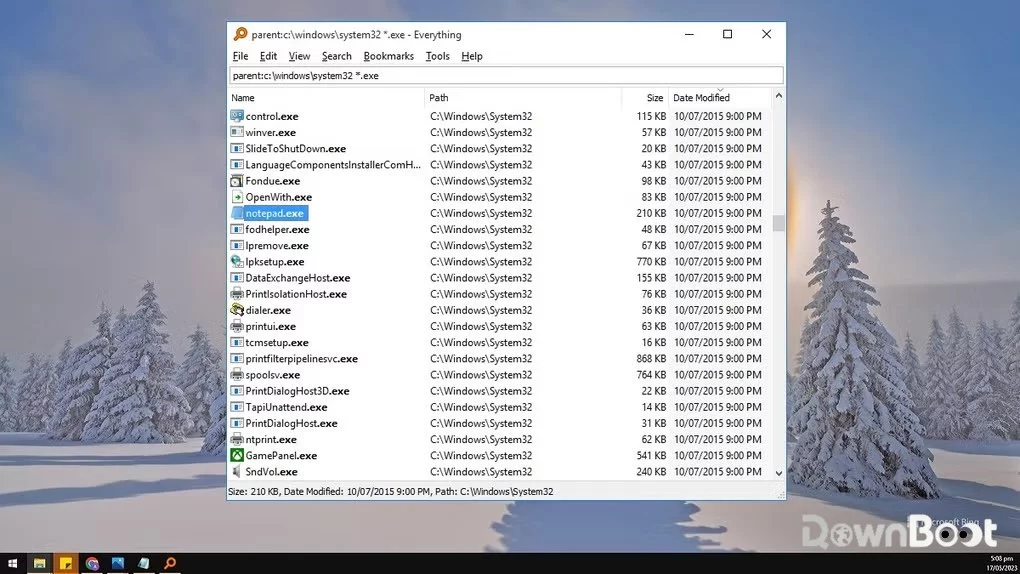
Task: Click the scroll down arrow of results list
Action: coord(779,473)
